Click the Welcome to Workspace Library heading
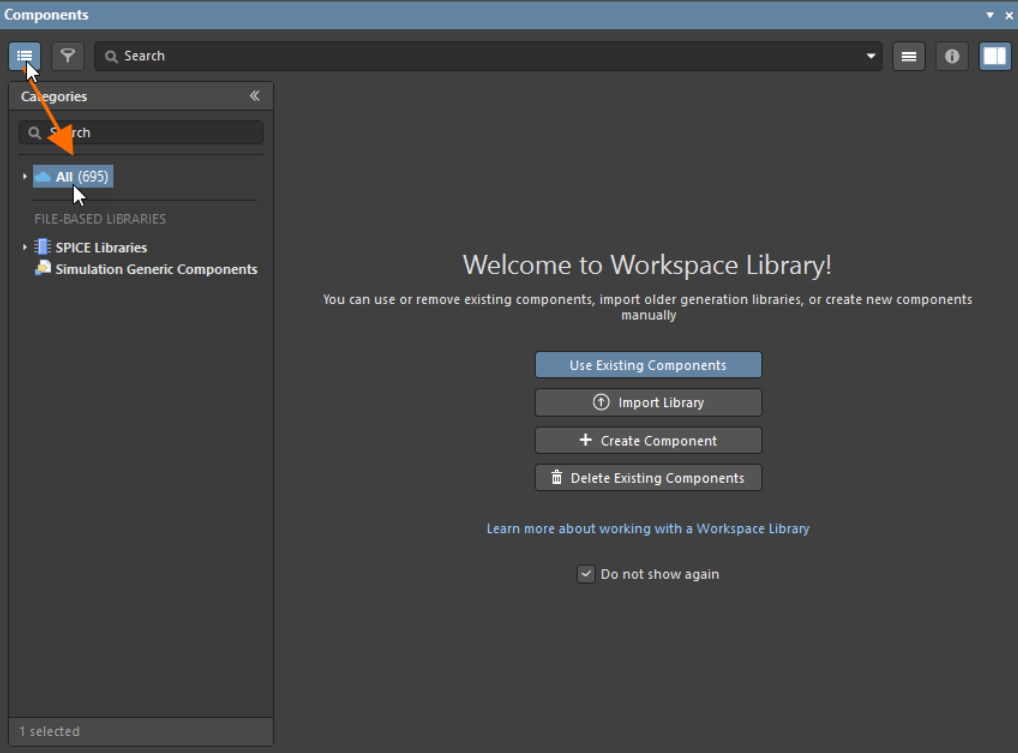The width and height of the screenshot is (1018, 753). point(647,265)
